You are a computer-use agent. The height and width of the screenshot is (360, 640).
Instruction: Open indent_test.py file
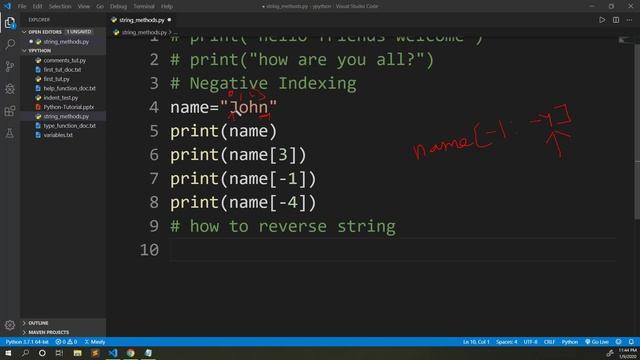pyautogui.click(x=60, y=98)
